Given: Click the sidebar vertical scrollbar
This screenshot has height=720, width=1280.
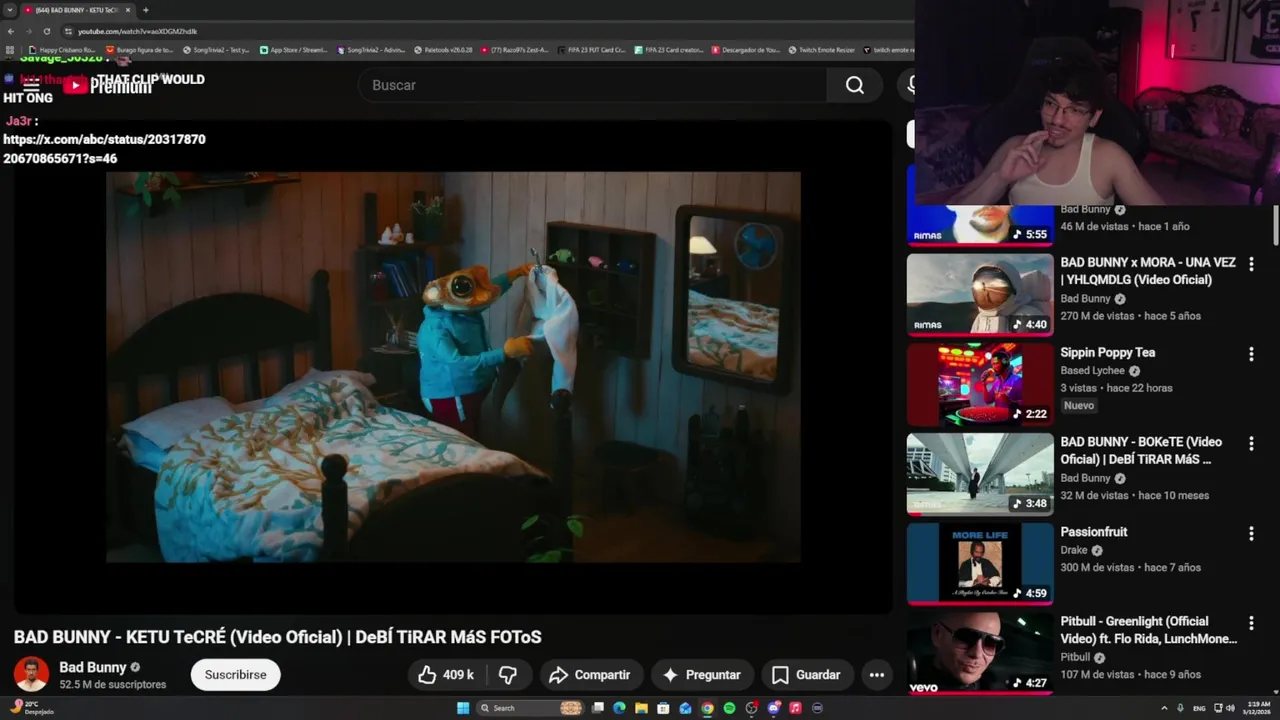Looking at the screenshot, I should pos(1276,225).
